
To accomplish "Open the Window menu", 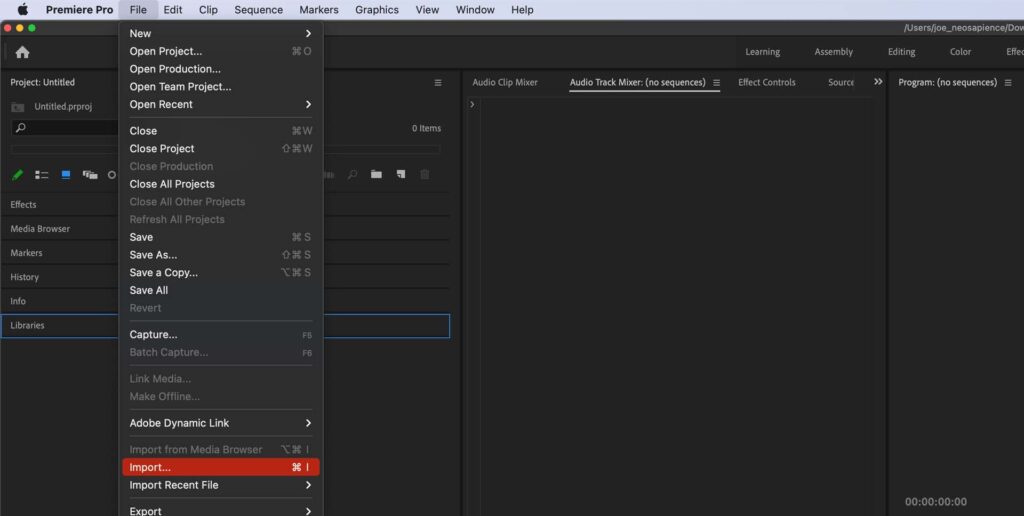I will point(475,10).
